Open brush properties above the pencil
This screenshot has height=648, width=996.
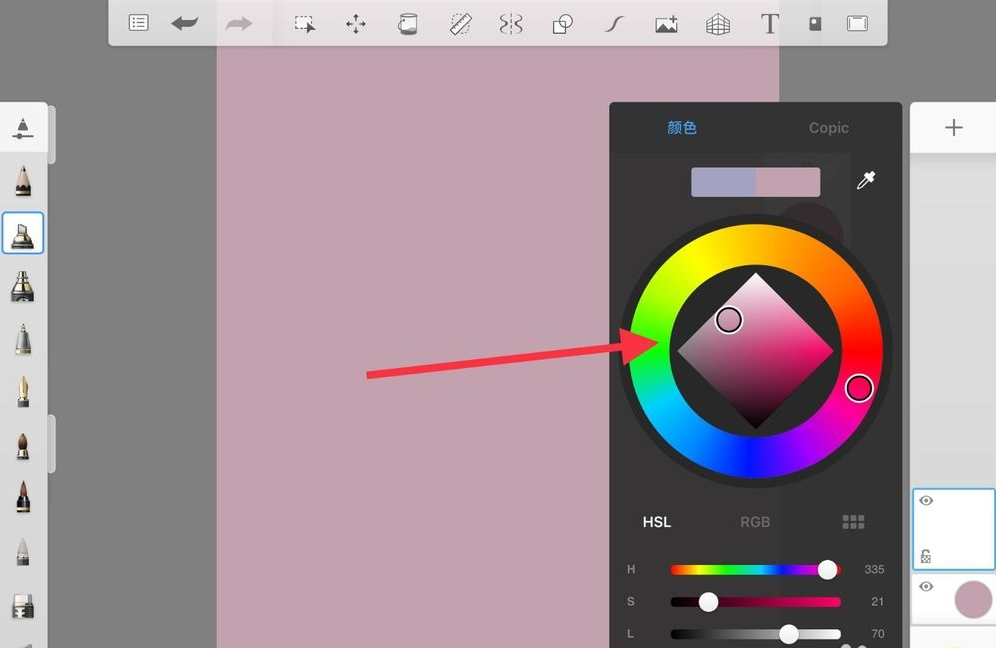23,128
